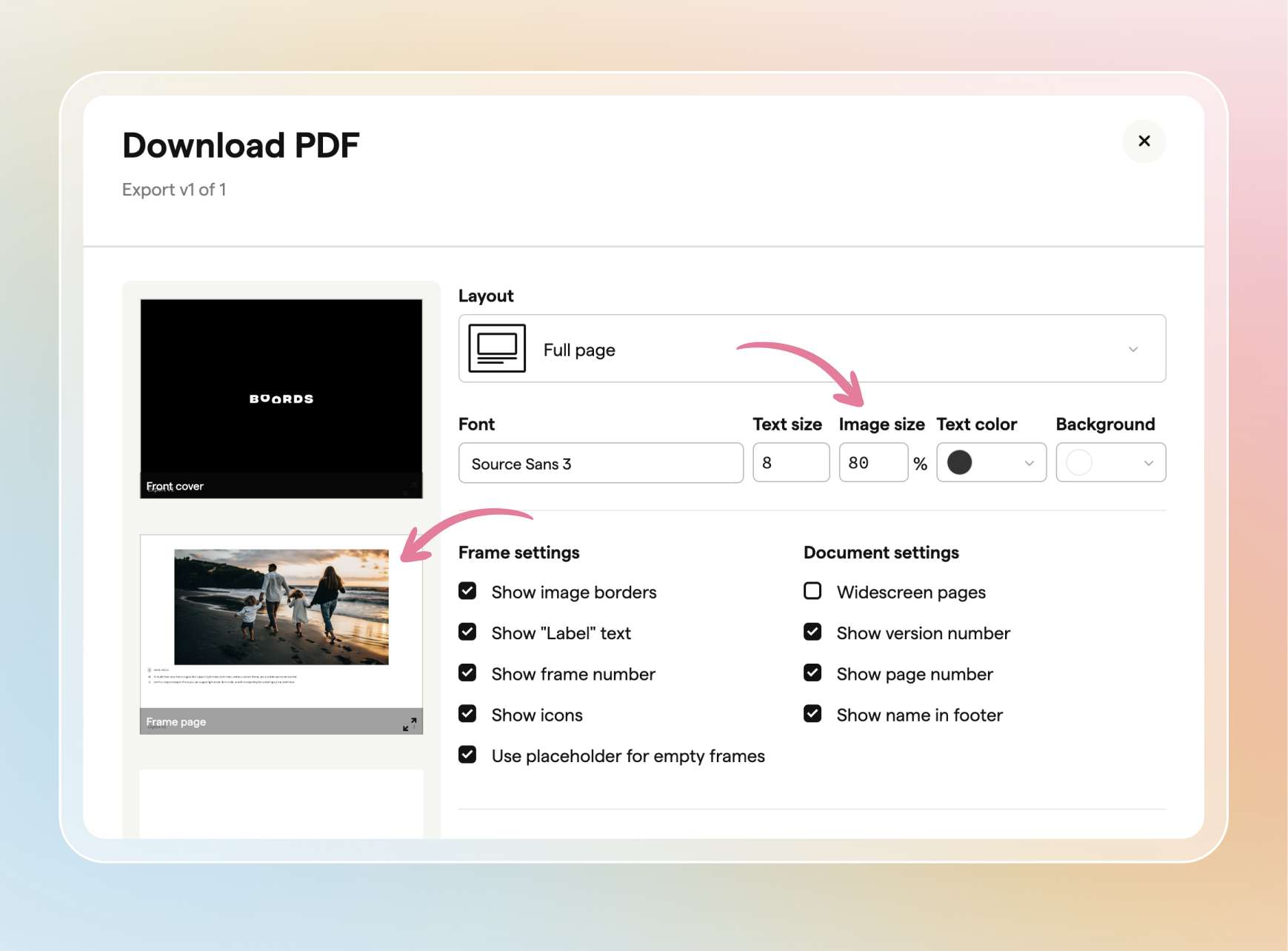Click the "Download PDF" title
The width and height of the screenshot is (1288, 951).
[241, 145]
